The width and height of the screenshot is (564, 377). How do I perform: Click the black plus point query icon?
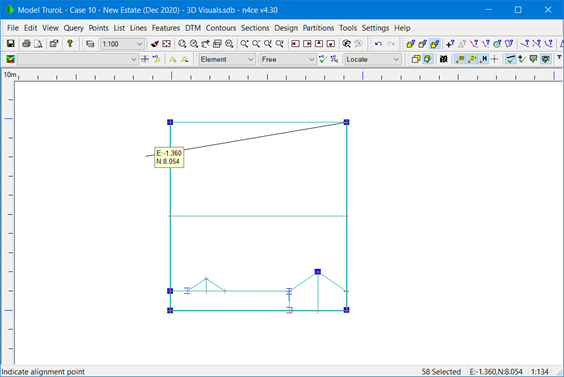point(450,44)
